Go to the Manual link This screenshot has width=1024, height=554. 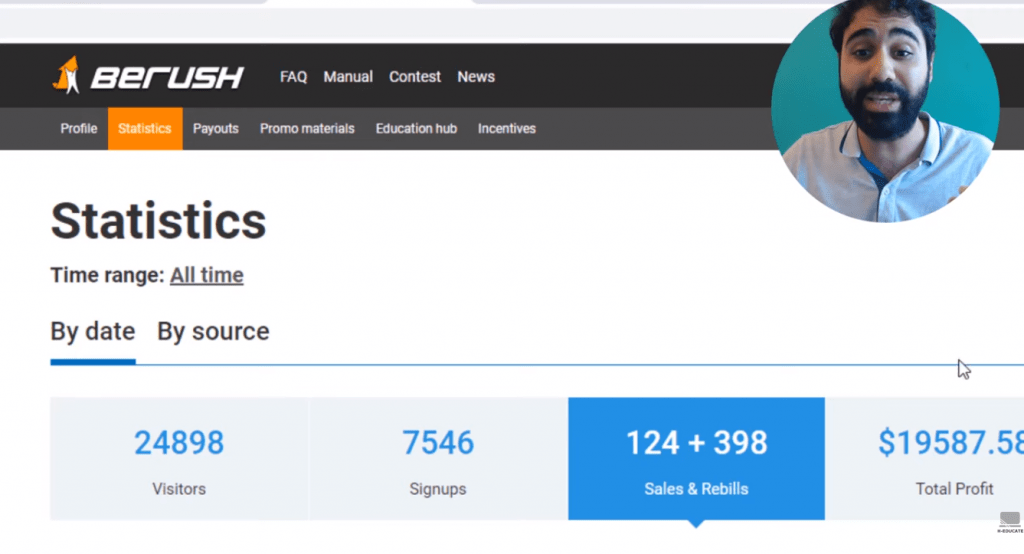tap(348, 77)
